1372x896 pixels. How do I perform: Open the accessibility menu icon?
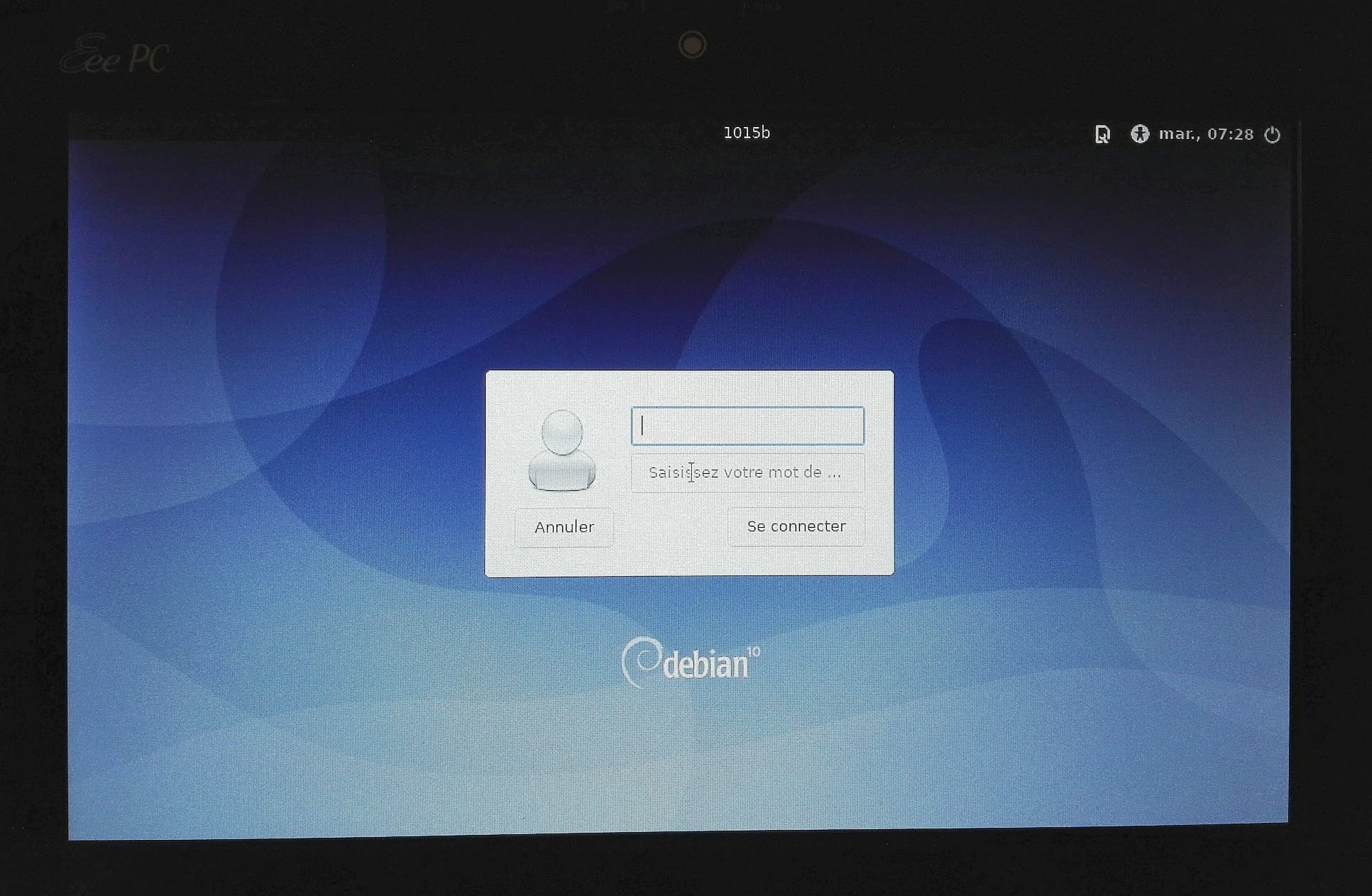[1140, 133]
